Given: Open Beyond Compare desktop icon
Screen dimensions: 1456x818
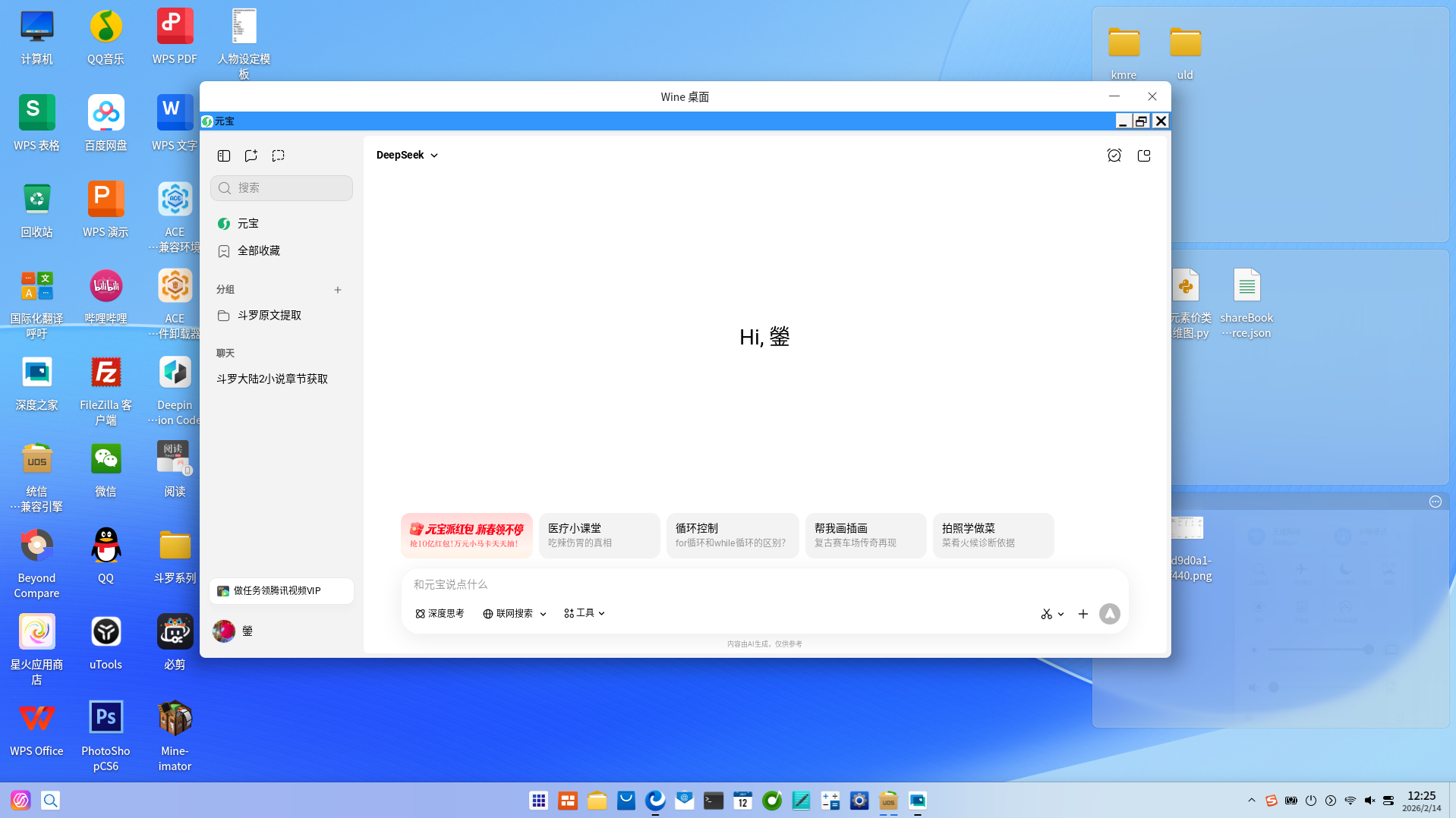Looking at the screenshot, I should pos(36,564).
